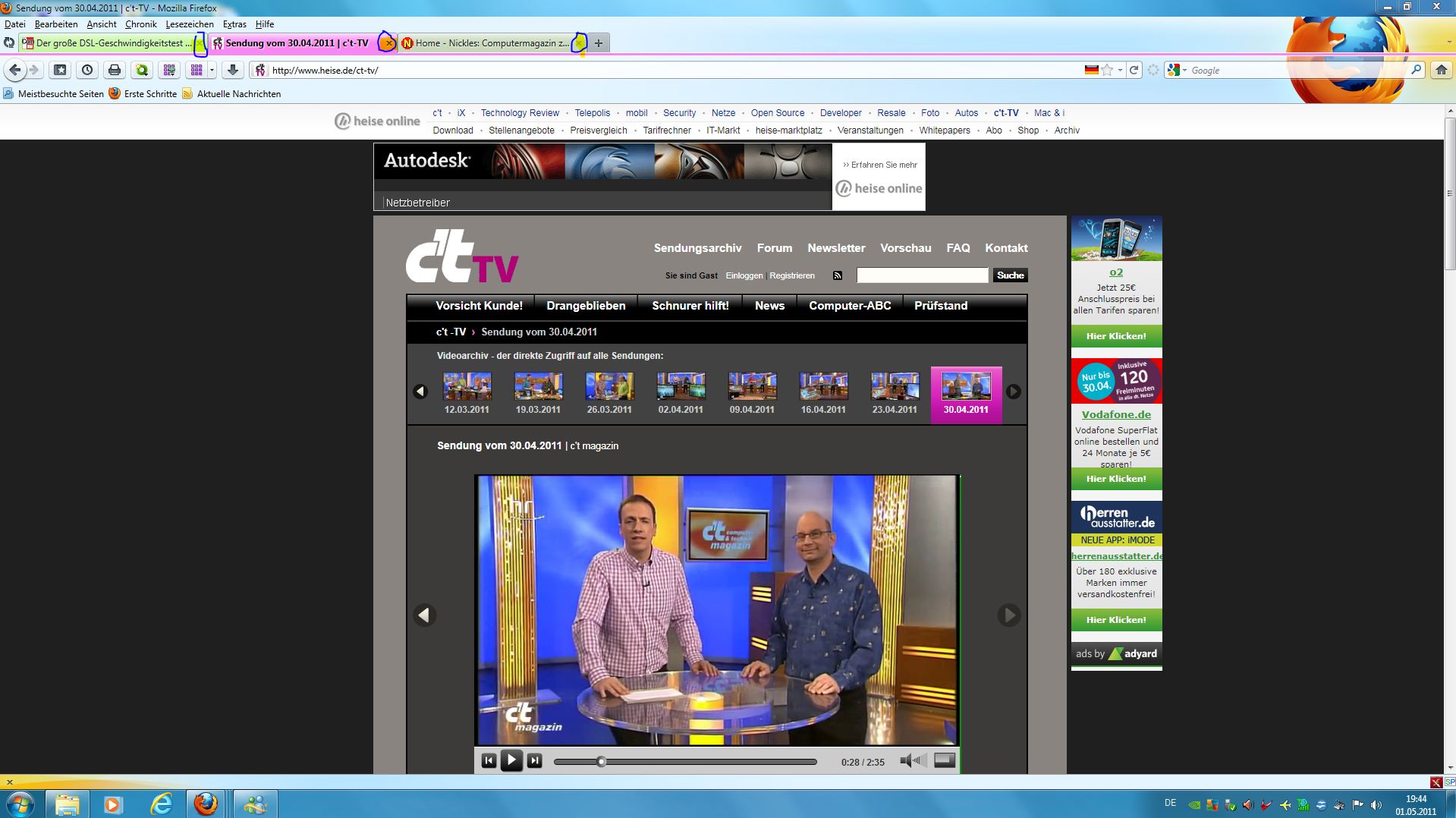
Task: Open browsing history clock toolbar button
Action: (x=87, y=70)
